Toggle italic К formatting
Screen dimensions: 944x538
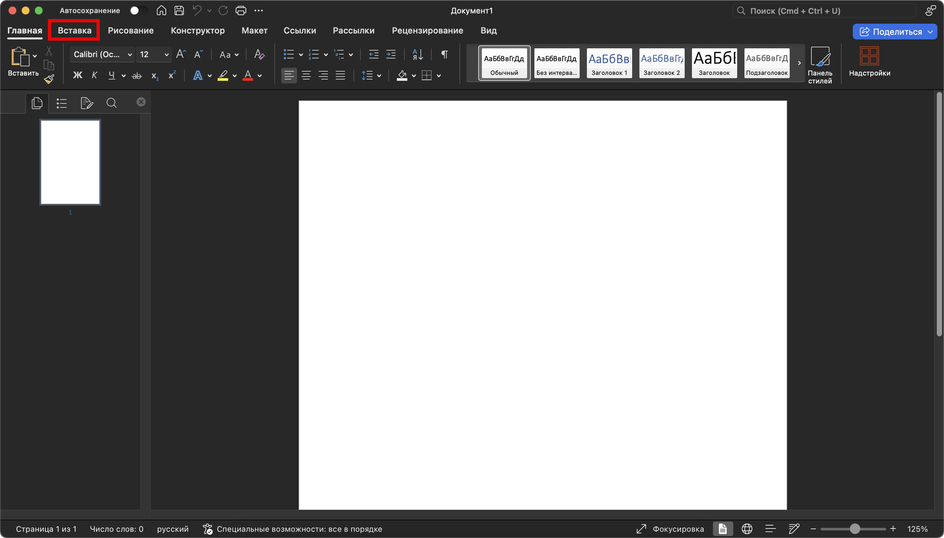(95, 75)
